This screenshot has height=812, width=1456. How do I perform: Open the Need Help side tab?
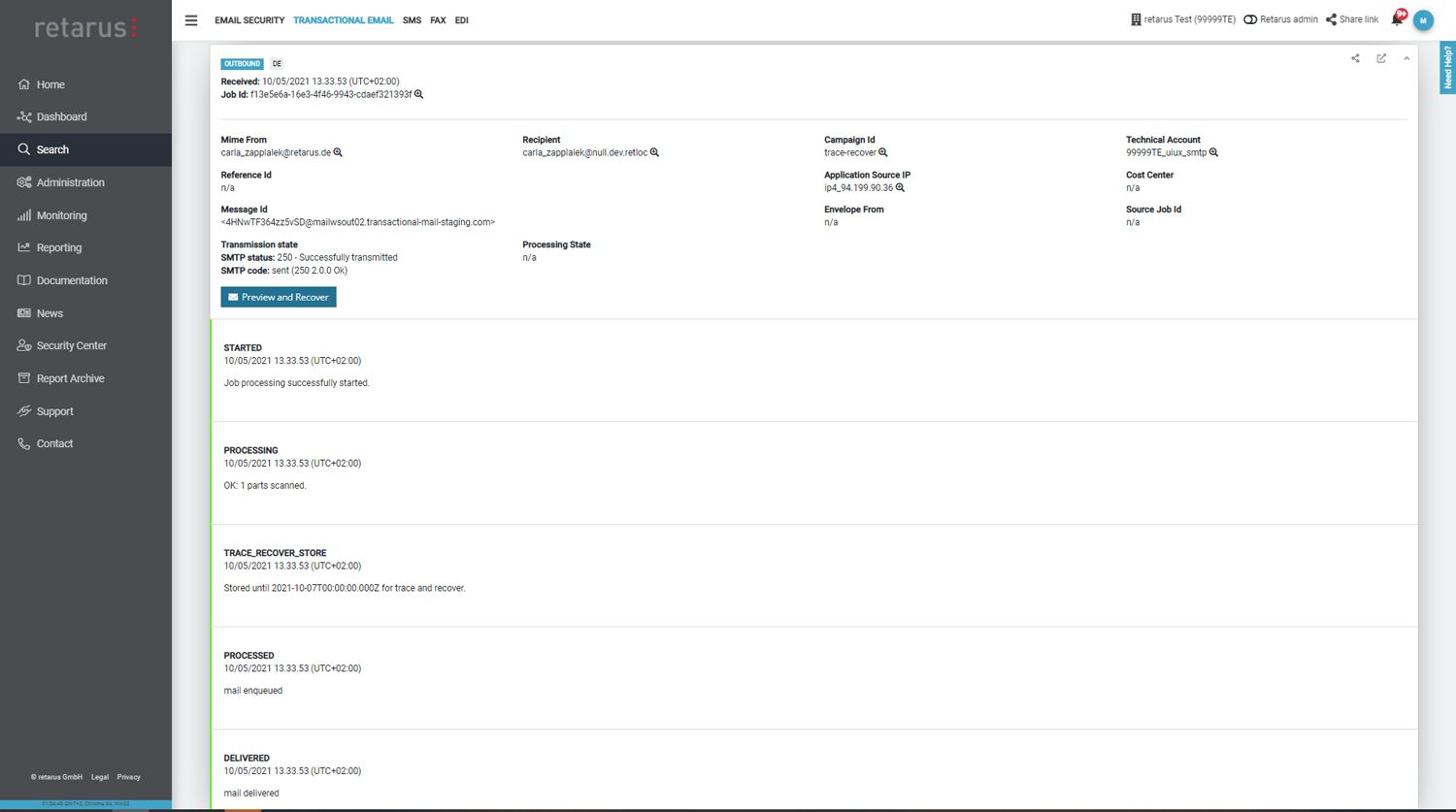tap(1447, 68)
